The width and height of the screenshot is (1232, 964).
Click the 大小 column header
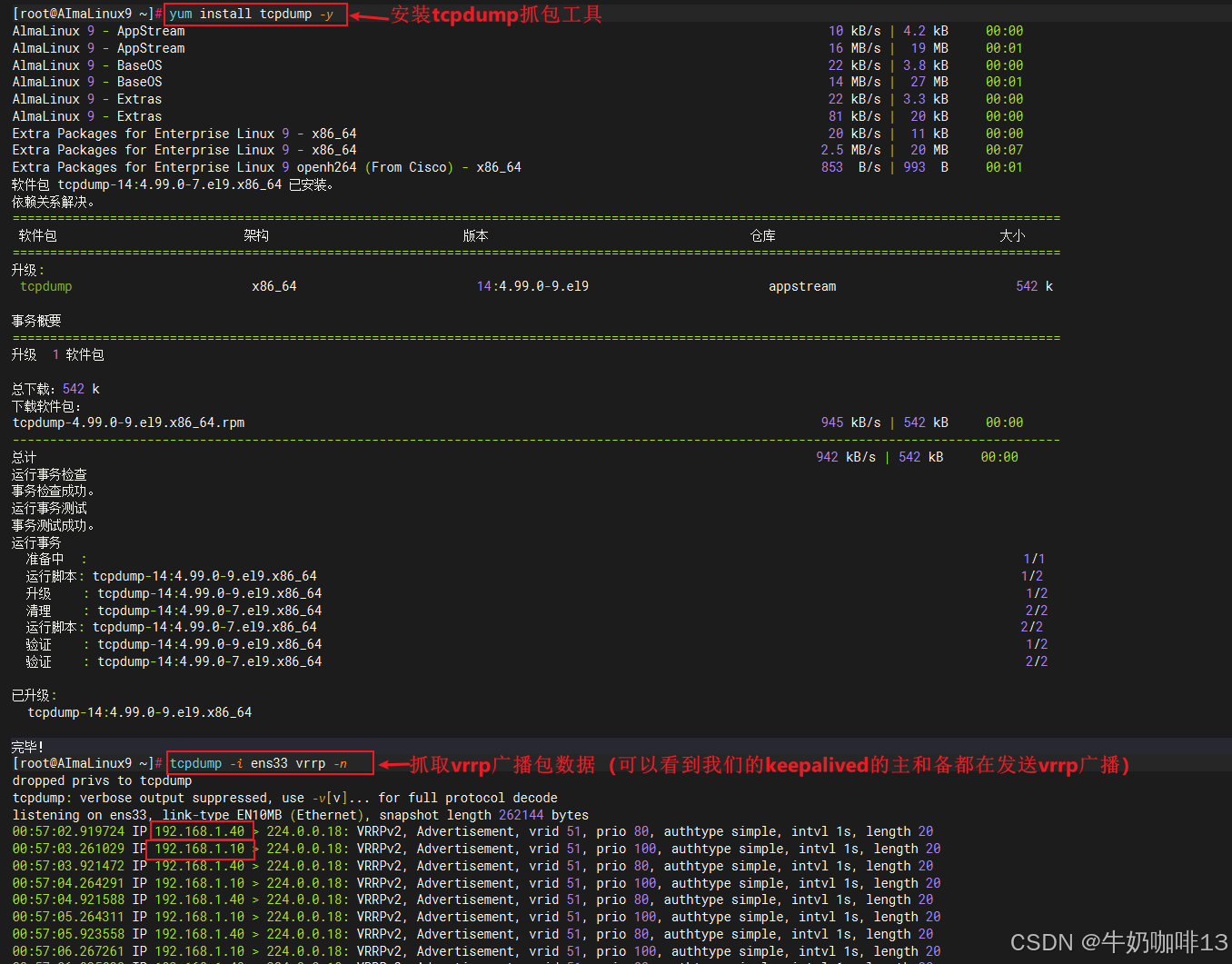click(1012, 235)
